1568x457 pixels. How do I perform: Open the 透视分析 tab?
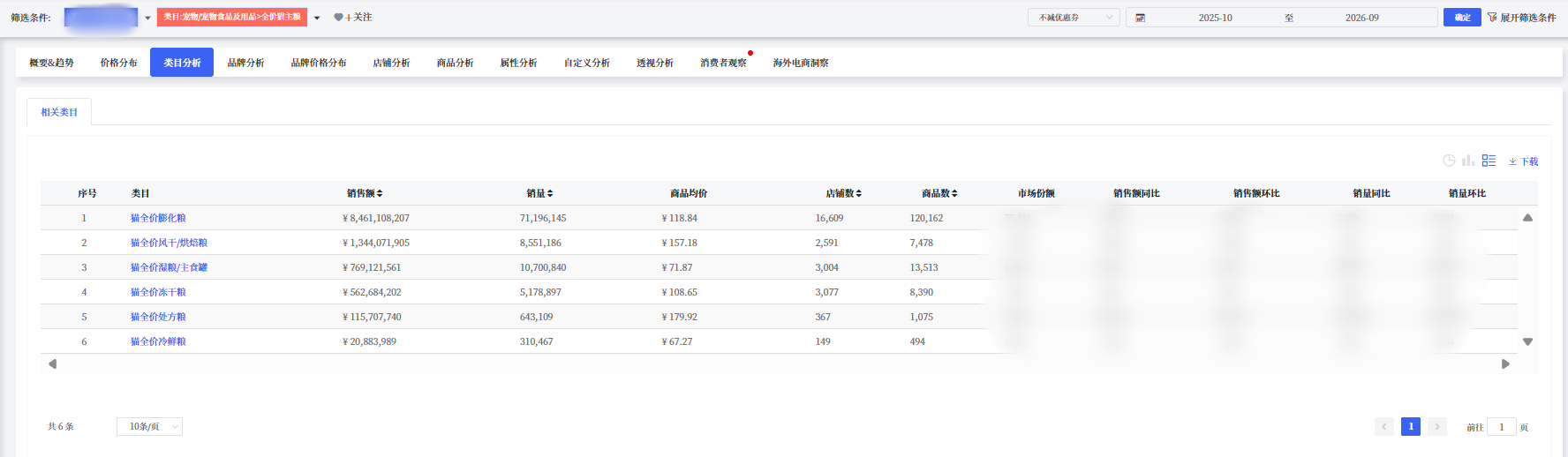click(x=655, y=63)
